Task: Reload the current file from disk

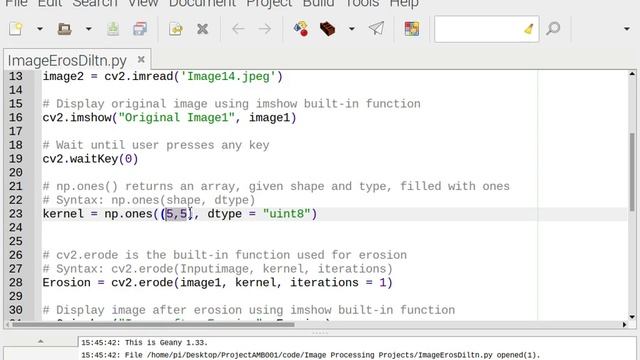Action: (176, 29)
